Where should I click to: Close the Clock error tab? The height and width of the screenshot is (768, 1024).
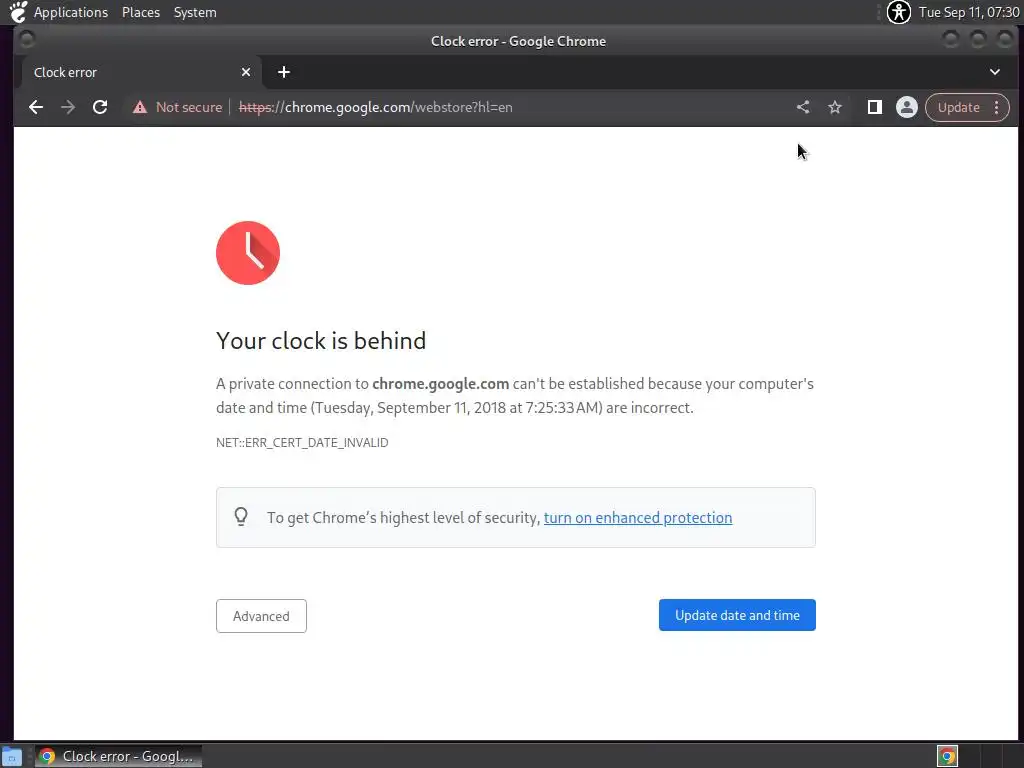click(x=246, y=72)
